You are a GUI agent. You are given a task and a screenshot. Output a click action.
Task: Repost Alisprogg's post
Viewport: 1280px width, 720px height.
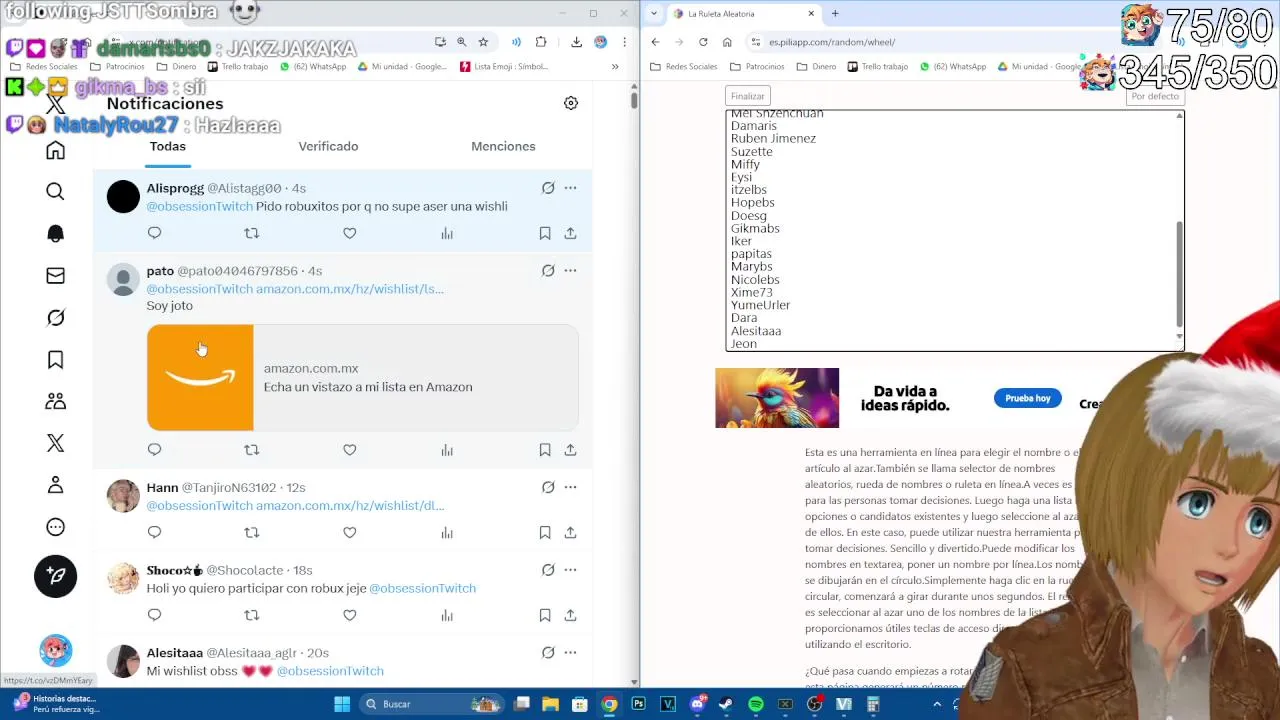(x=251, y=233)
